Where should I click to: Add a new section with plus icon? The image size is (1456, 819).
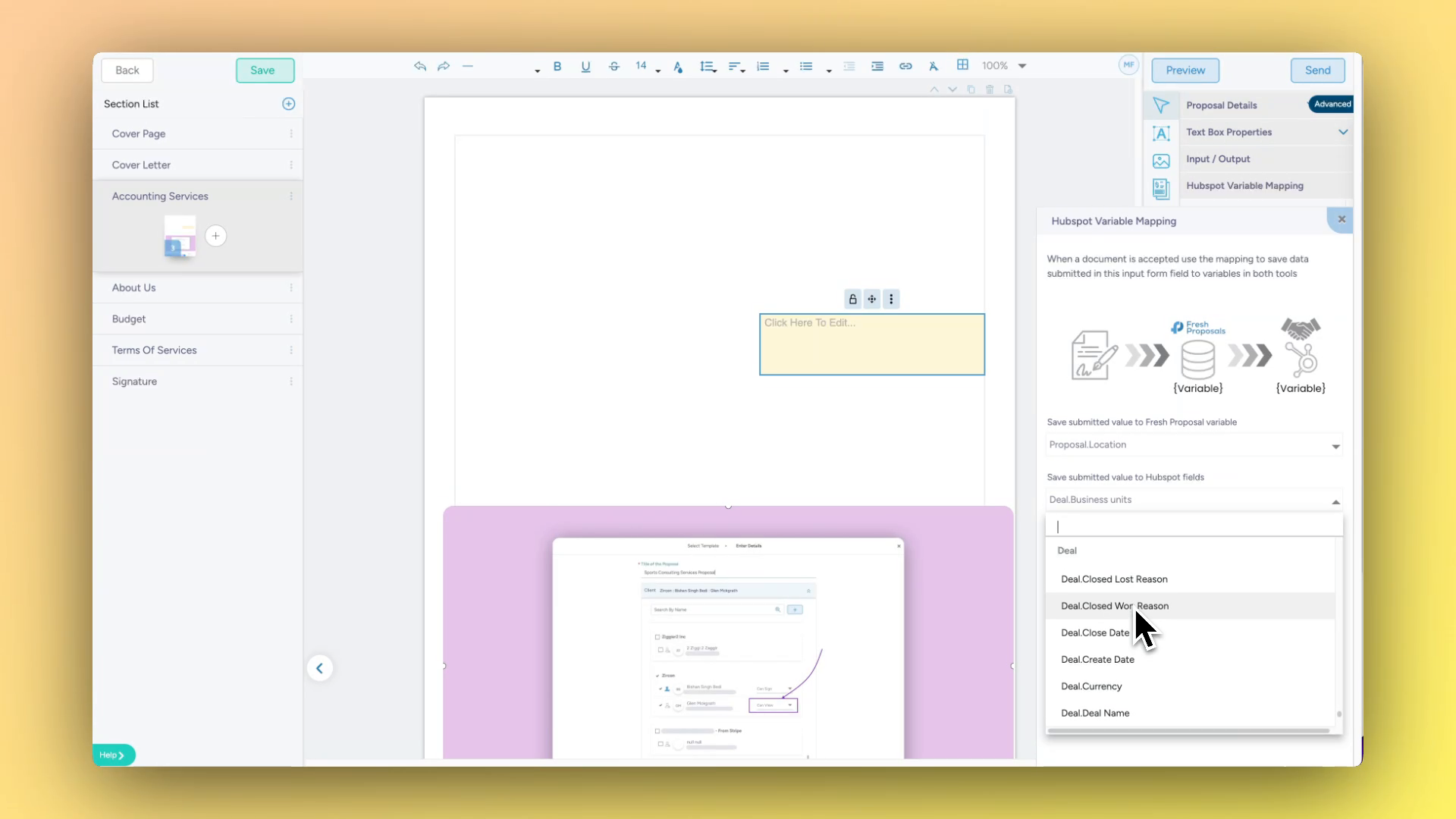point(288,104)
